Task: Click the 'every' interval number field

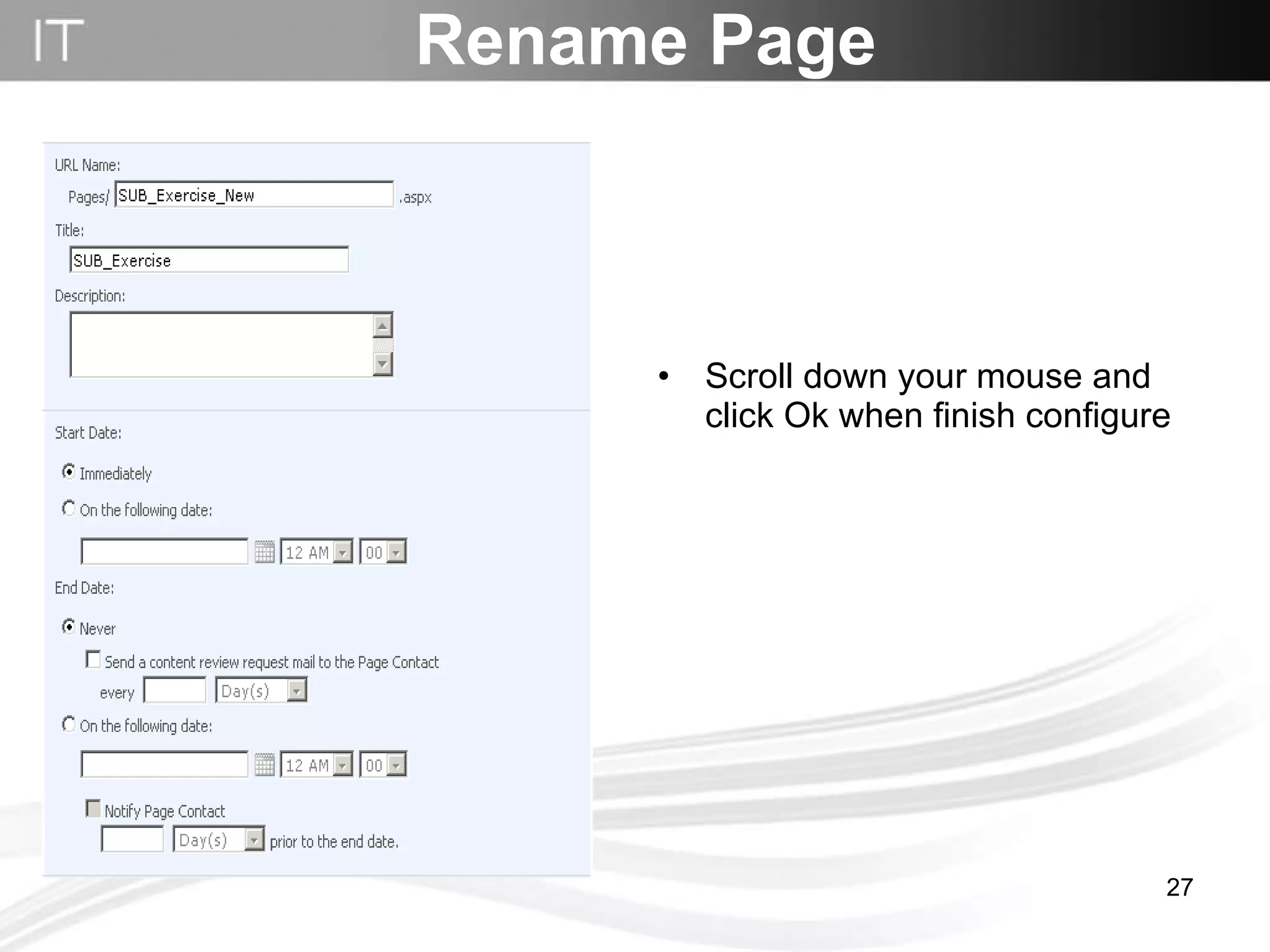Action: pos(175,690)
